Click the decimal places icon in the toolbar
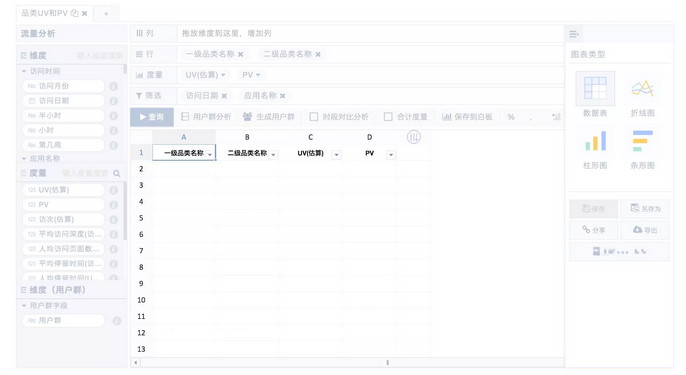 [556, 117]
